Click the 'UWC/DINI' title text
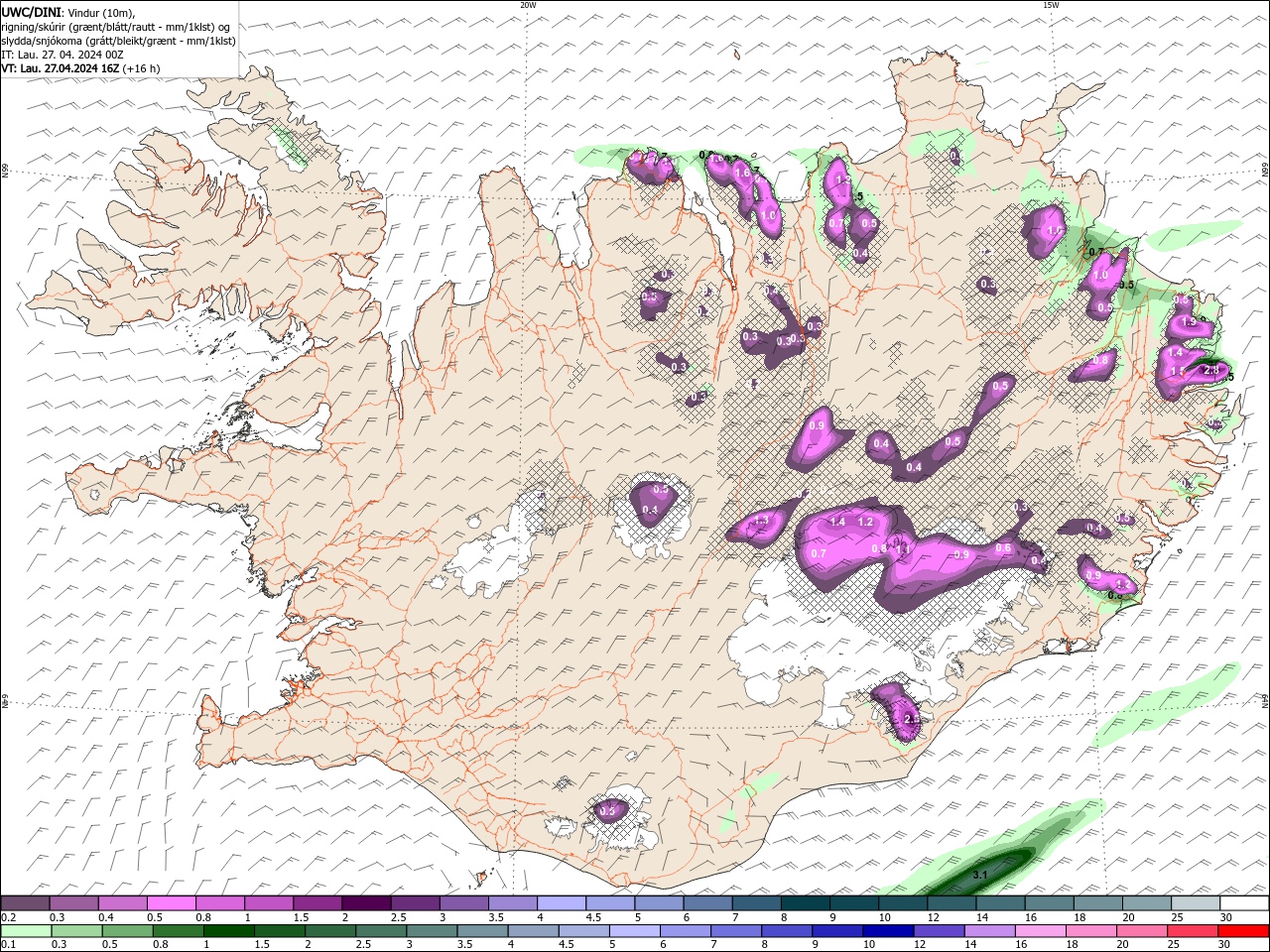Image resolution: width=1270 pixels, height=952 pixels. tap(31, 12)
